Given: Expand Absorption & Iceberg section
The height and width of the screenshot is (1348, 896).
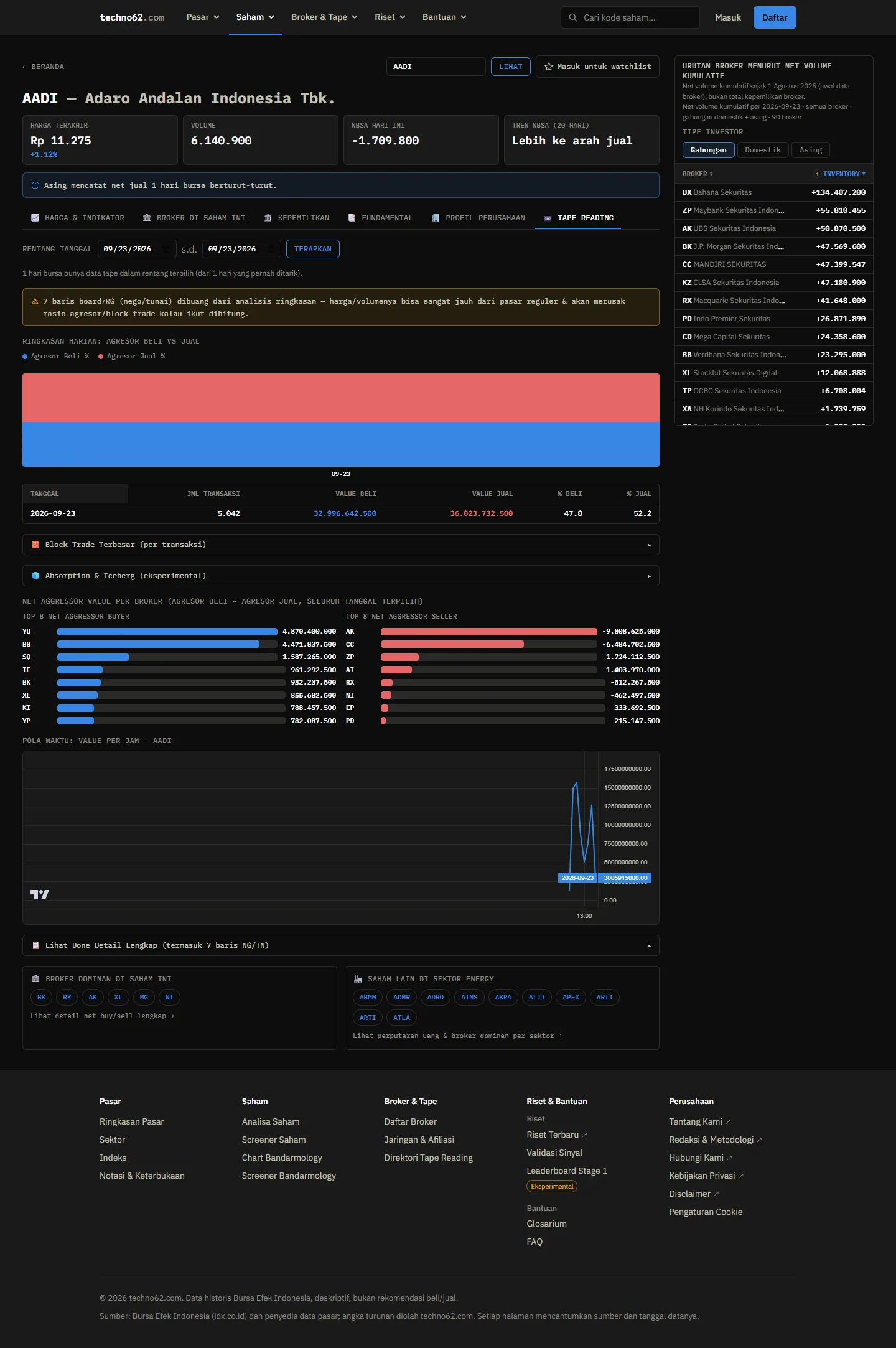Looking at the screenshot, I should pos(341,576).
